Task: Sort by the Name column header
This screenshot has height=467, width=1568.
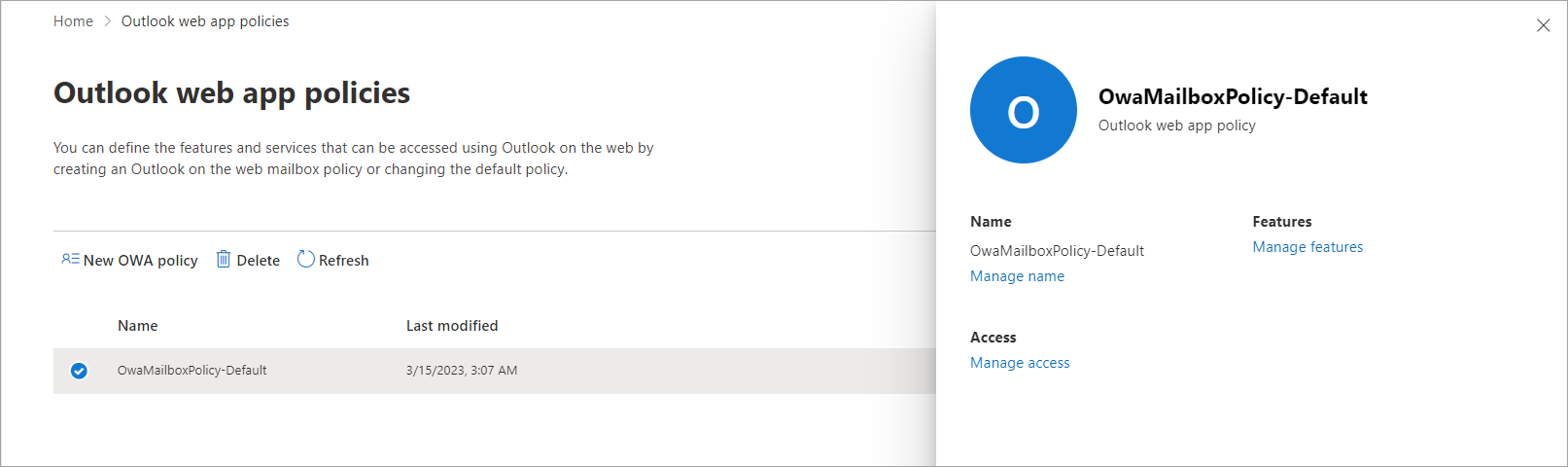Action: [137, 326]
